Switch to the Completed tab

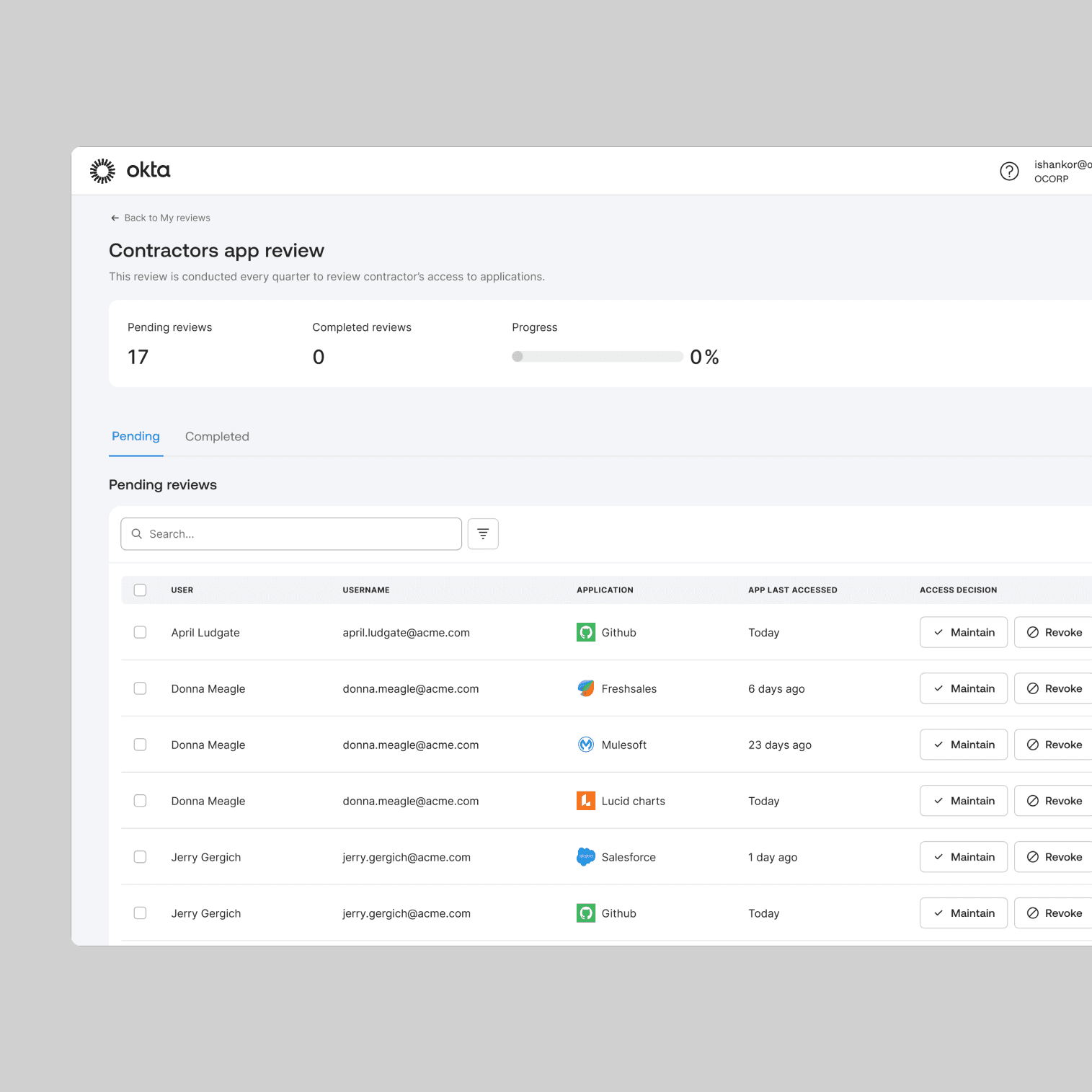pyautogui.click(x=217, y=437)
